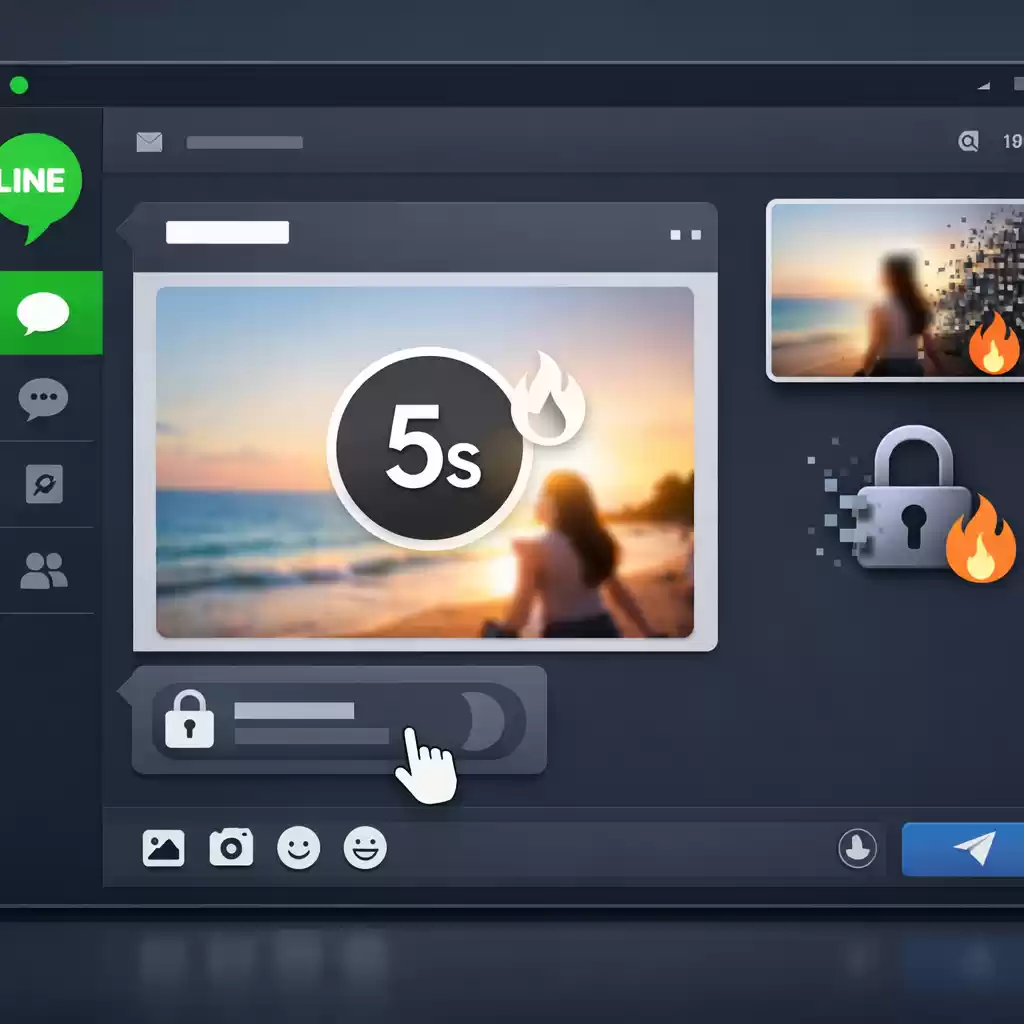Screen dimensions: 1024x1024
Task: Click the large padlock with flame
Action: (x=915, y=505)
